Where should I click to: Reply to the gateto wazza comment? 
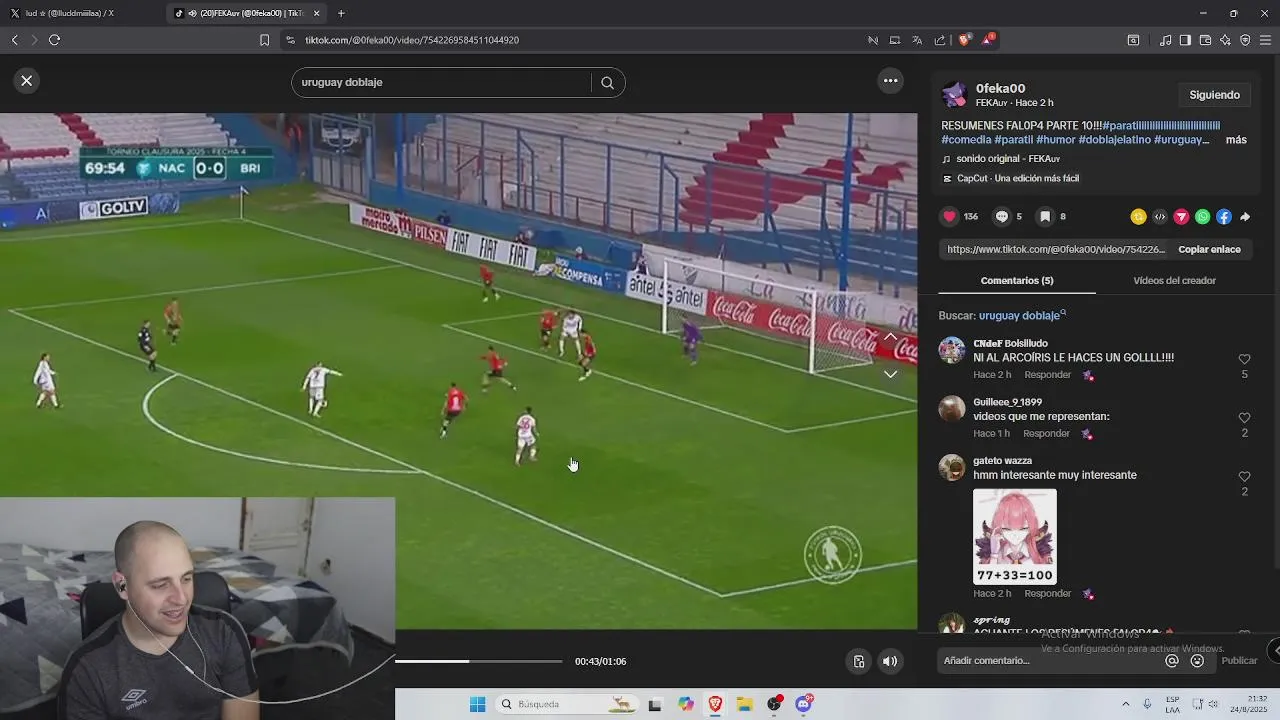[x=1047, y=594]
